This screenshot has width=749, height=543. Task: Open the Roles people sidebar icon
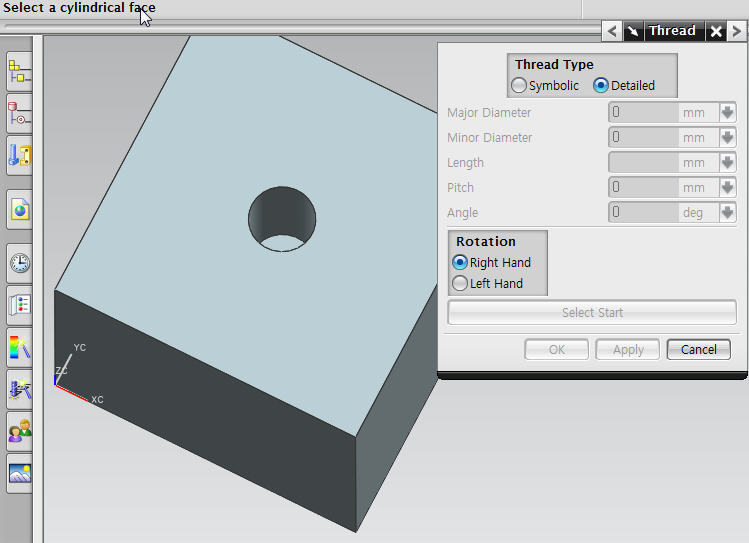click(x=19, y=431)
